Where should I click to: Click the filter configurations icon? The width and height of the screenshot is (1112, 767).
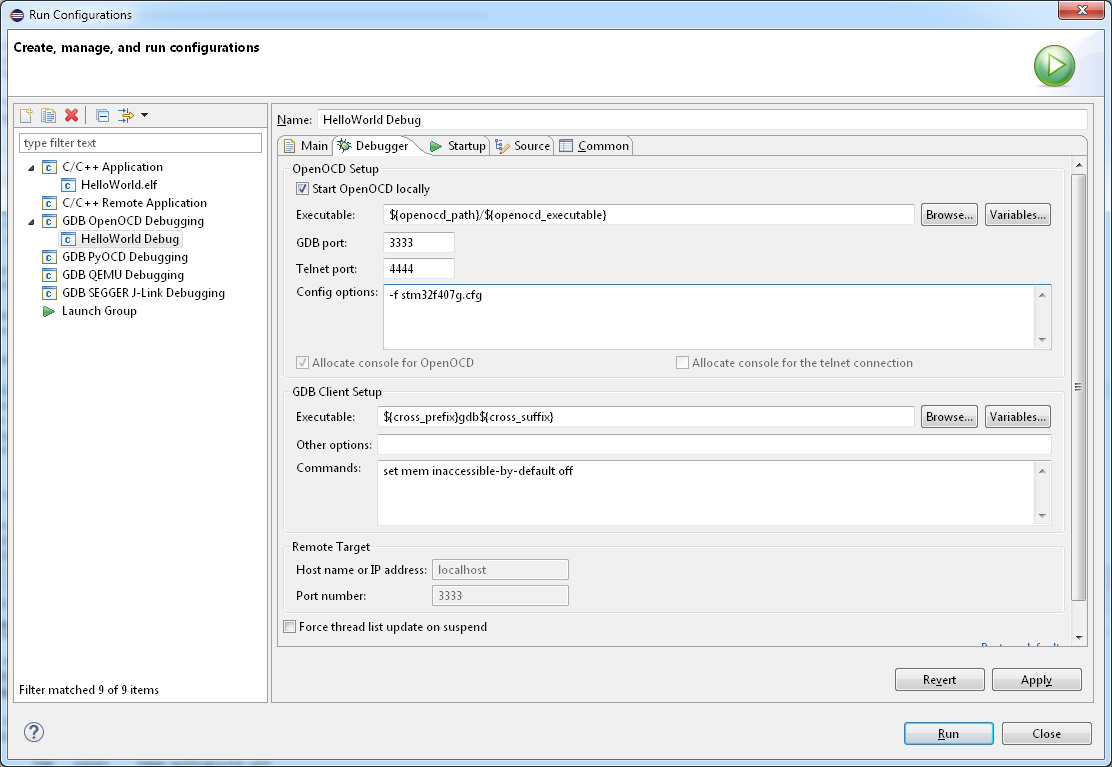click(x=126, y=115)
